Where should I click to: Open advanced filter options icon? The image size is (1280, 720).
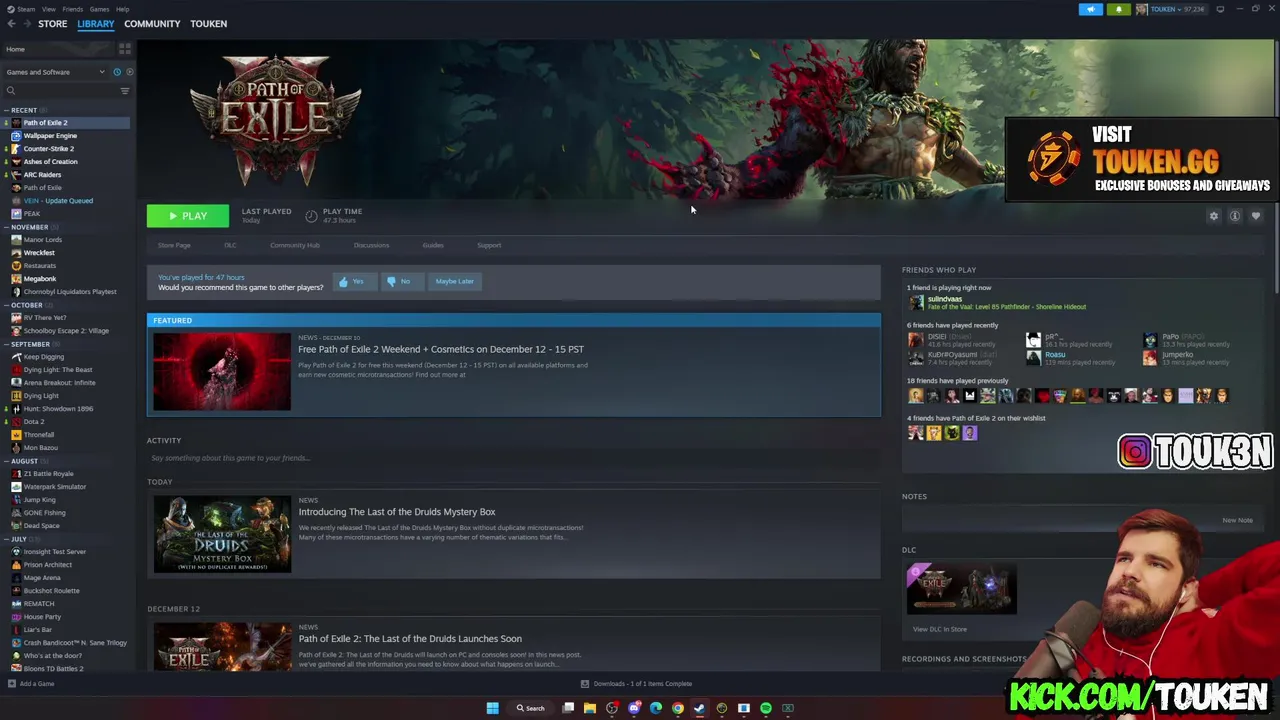click(x=125, y=91)
